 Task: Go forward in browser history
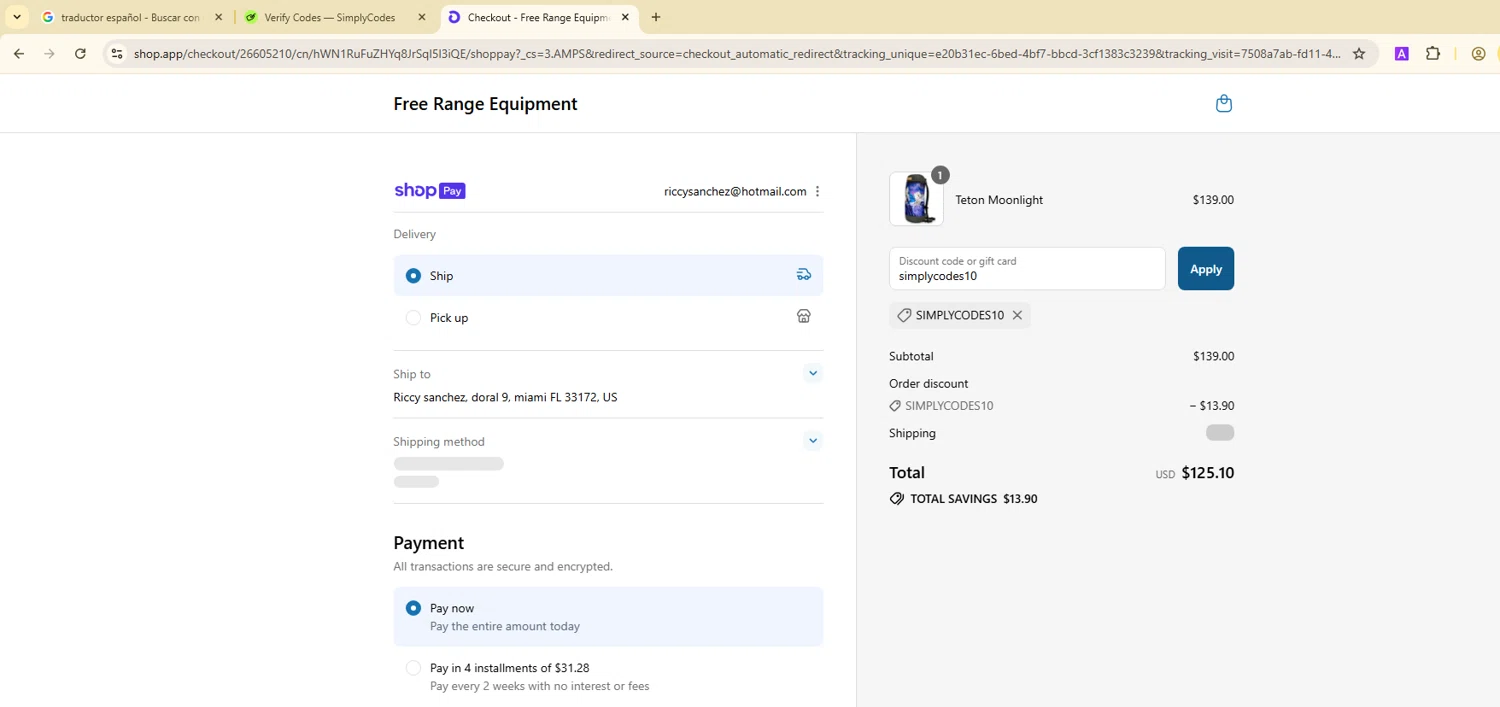click(x=49, y=54)
